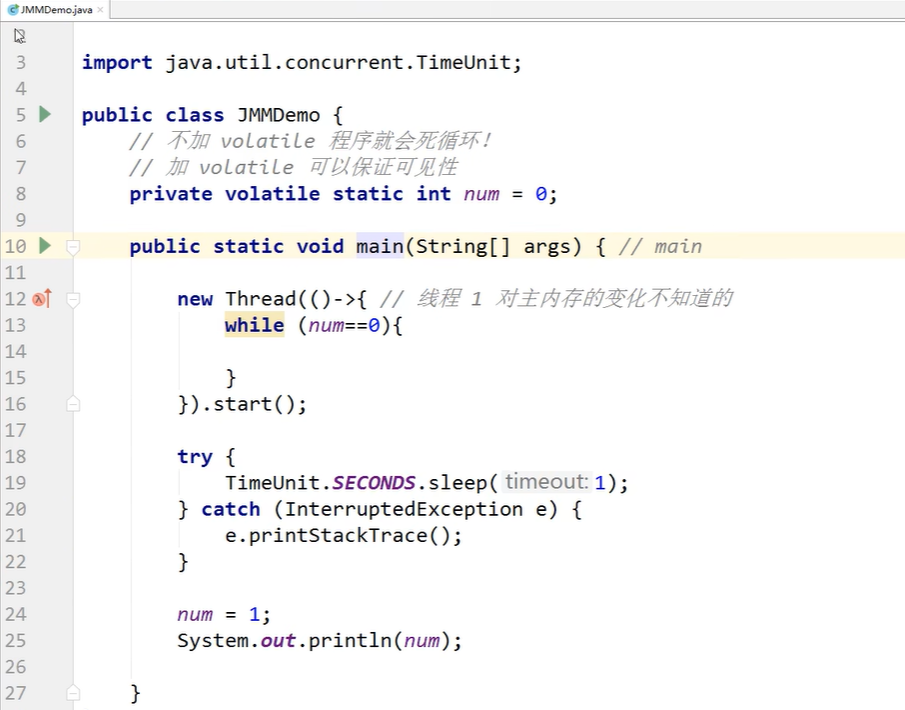Switch to the JMMDemo.java editor tab
905x710 pixels.
pyautogui.click(x=54, y=10)
